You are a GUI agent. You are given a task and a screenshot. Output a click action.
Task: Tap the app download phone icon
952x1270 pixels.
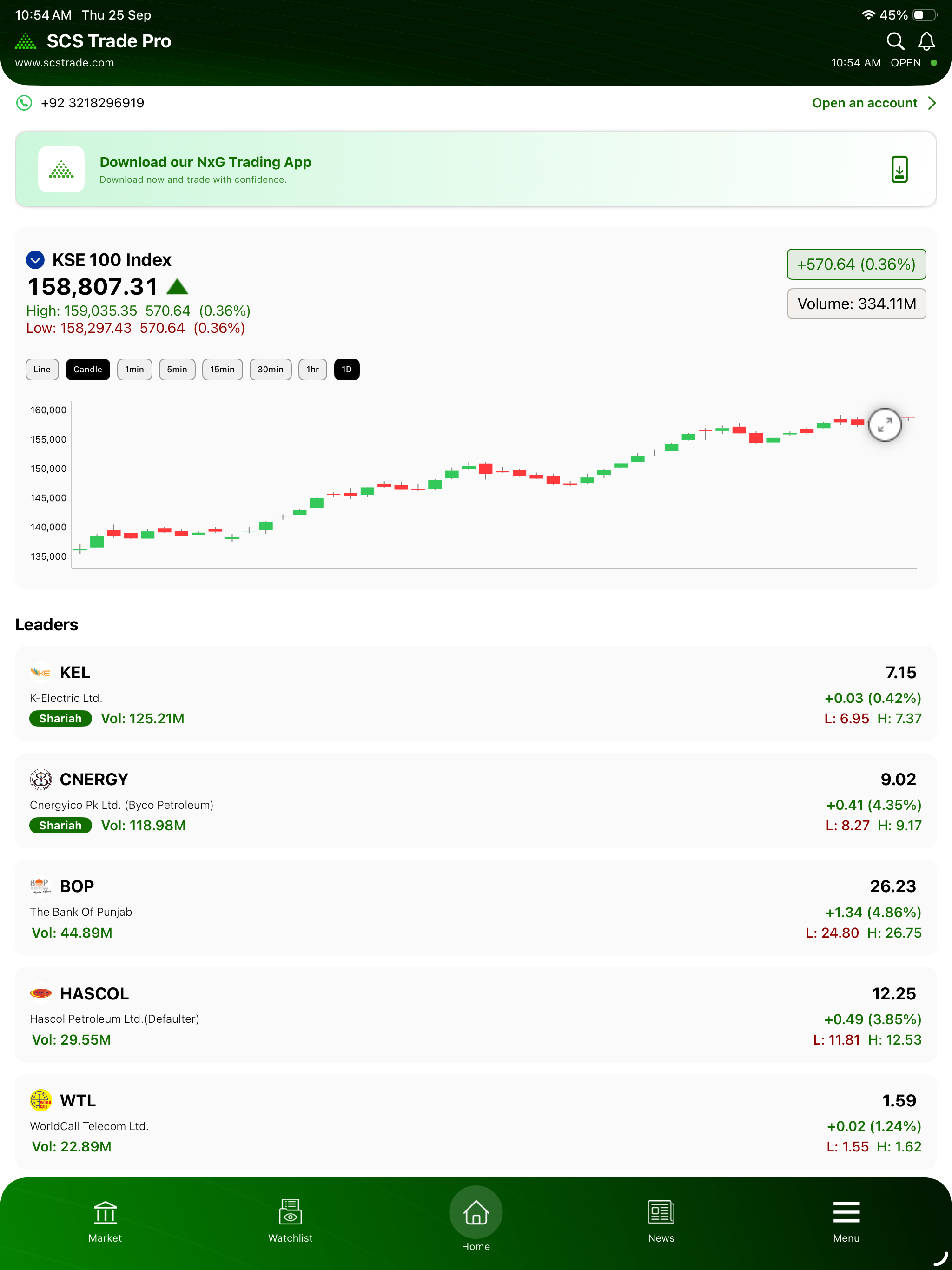click(899, 169)
